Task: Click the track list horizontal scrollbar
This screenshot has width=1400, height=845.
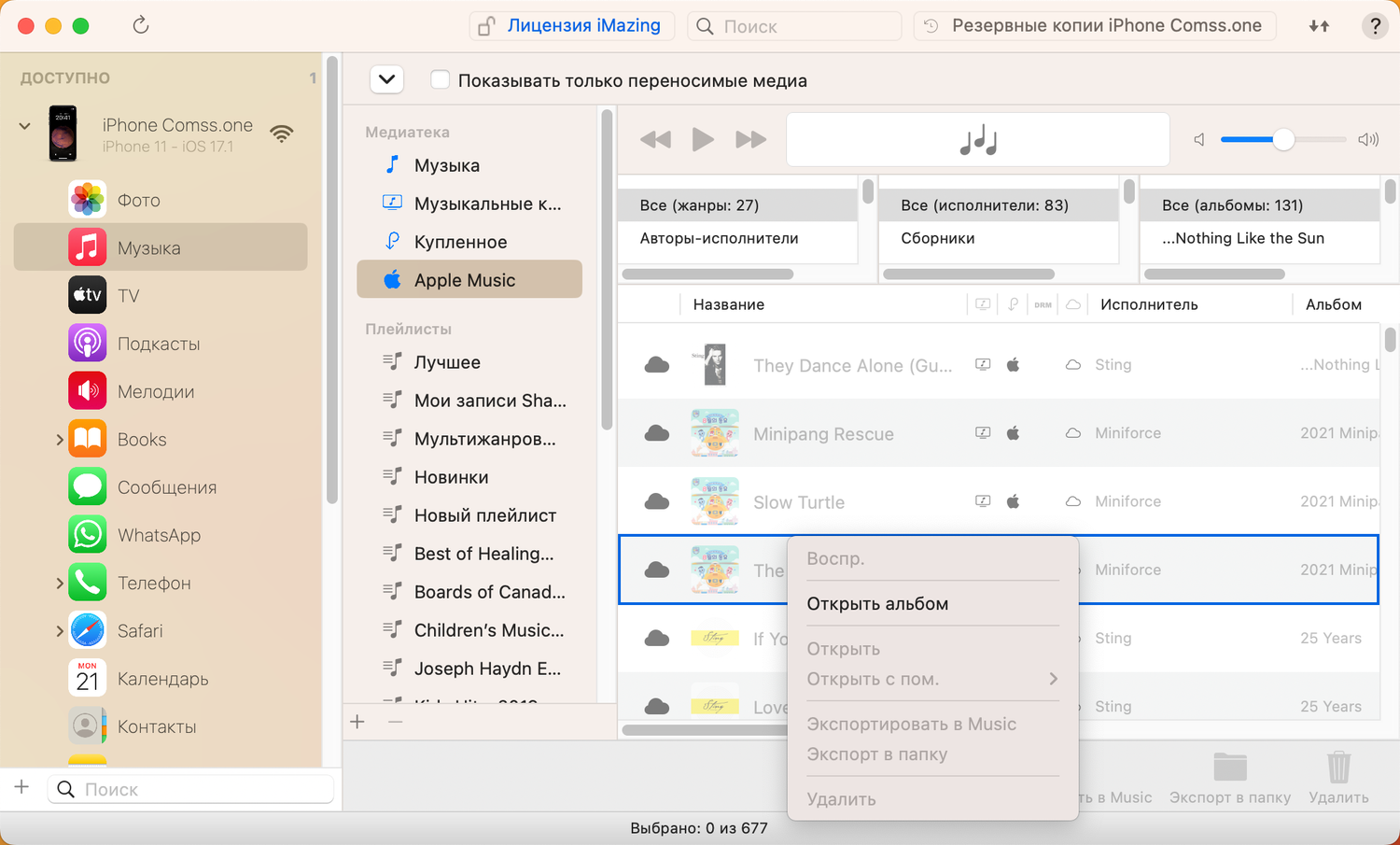Action: pyautogui.click(x=705, y=730)
